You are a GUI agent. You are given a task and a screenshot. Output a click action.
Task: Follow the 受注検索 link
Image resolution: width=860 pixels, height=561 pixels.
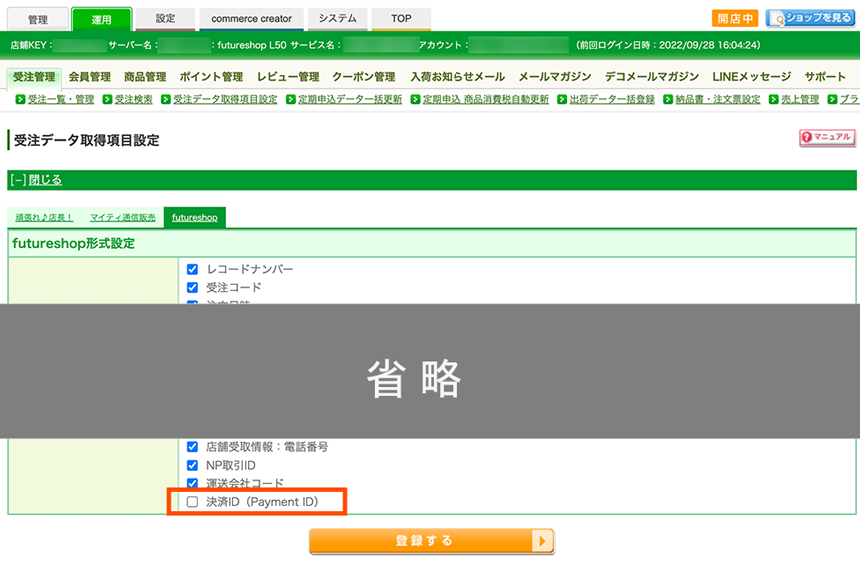tap(133, 99)
